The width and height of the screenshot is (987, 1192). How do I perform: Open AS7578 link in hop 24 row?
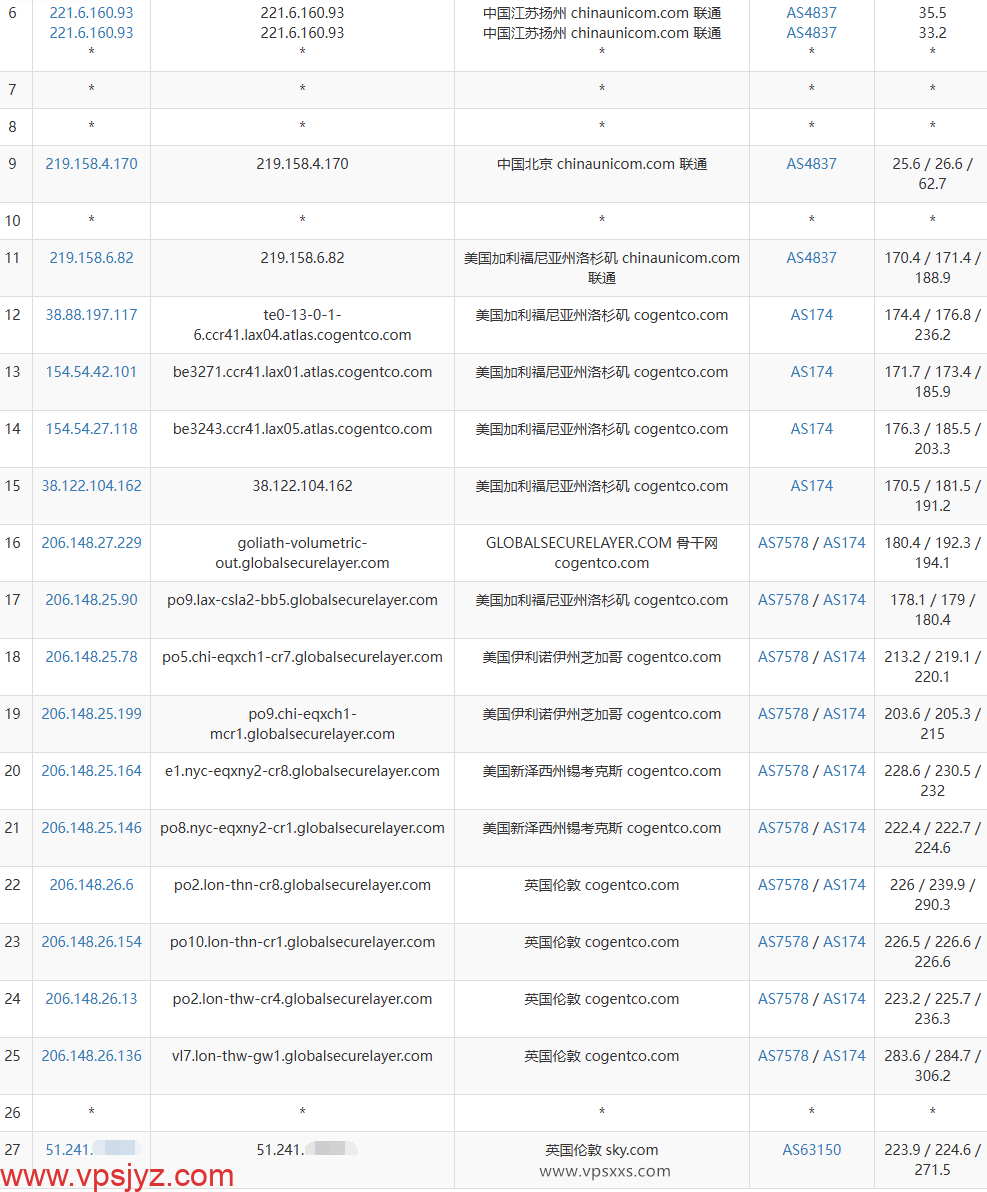click(783, 1000)
